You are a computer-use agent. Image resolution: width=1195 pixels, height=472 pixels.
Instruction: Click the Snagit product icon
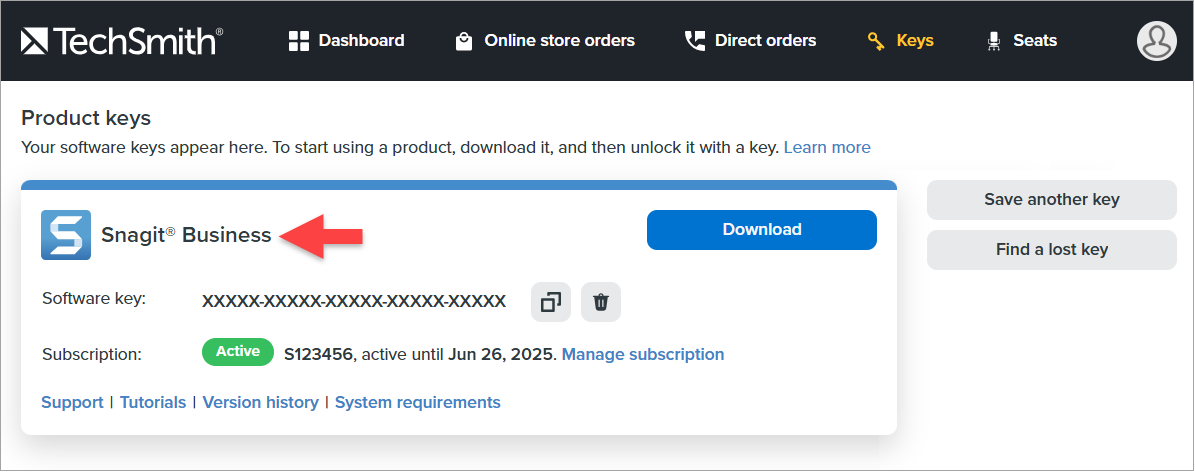coord(66,235)
